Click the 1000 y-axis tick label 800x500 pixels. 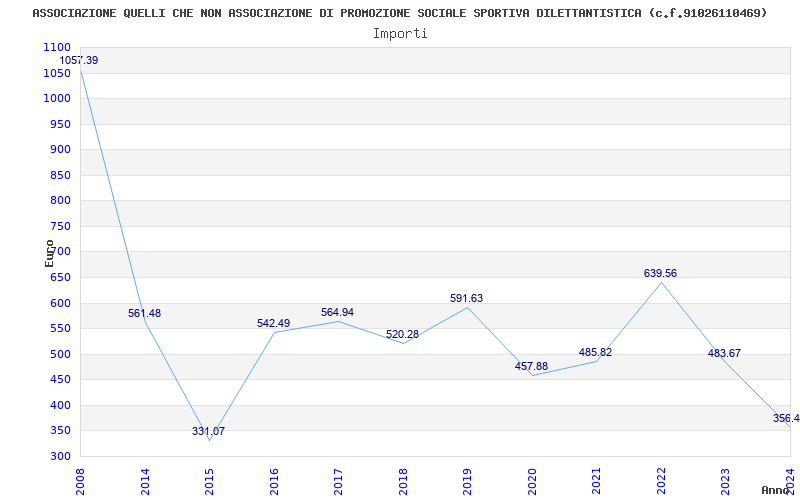click(58, 98)
